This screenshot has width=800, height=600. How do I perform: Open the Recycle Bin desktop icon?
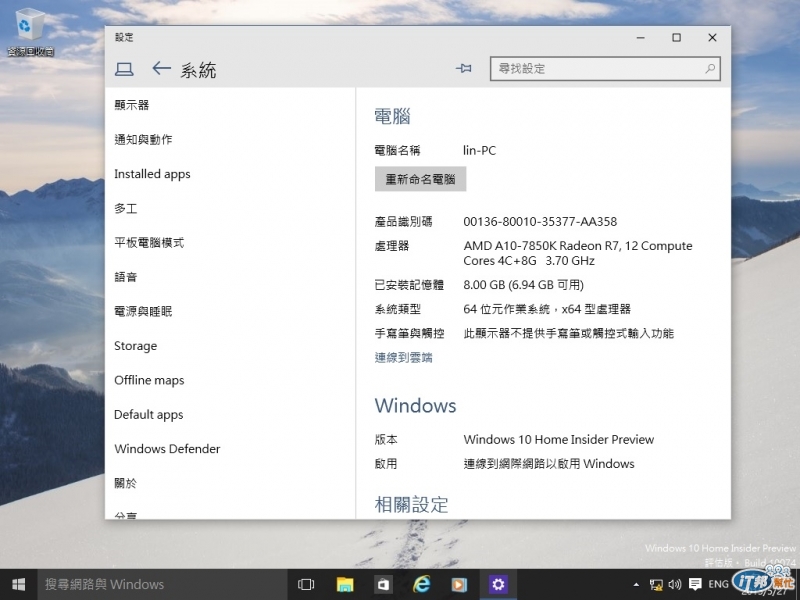pos(31,31)
